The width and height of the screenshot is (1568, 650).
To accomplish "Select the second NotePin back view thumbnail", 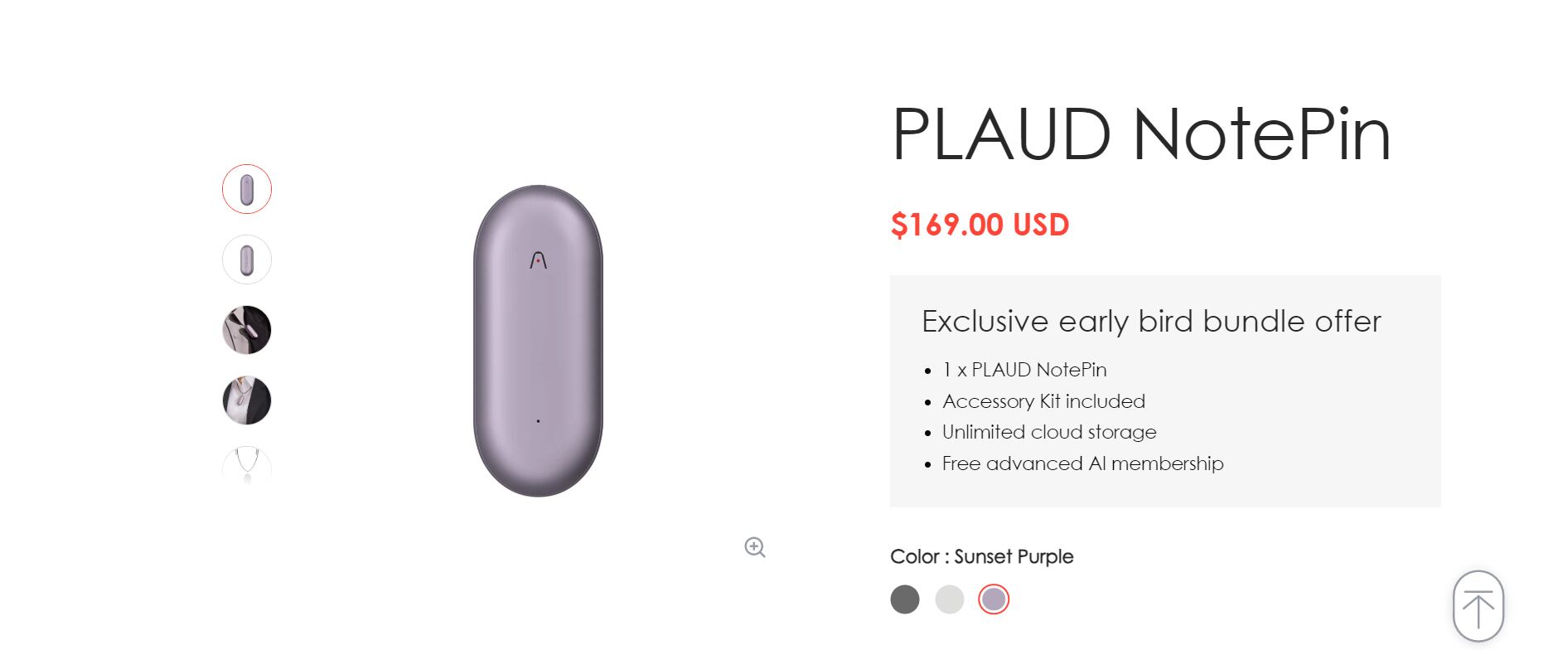I will pos(247,260).
